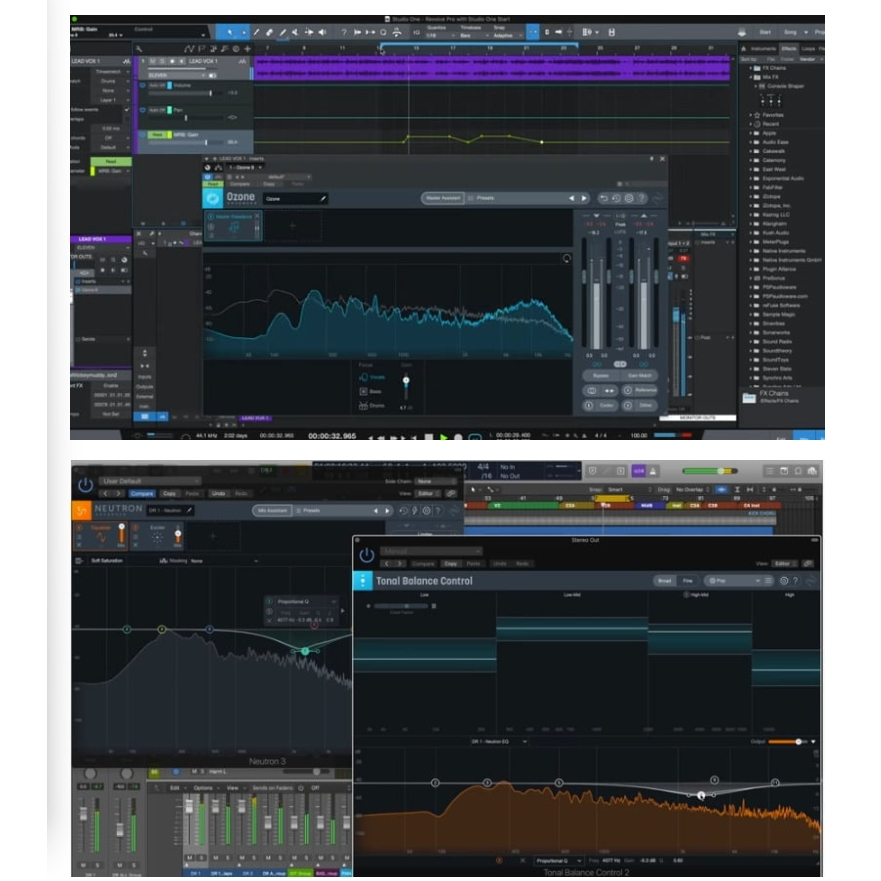Open the Ozone insert slot dropdown

click(245, 167)
